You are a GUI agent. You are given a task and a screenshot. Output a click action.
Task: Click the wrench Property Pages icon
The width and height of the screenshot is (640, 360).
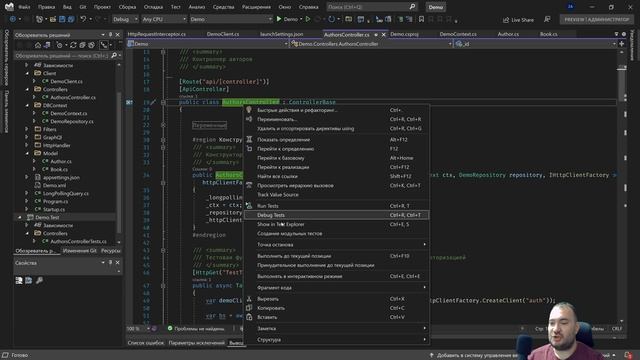pos(39,280)
